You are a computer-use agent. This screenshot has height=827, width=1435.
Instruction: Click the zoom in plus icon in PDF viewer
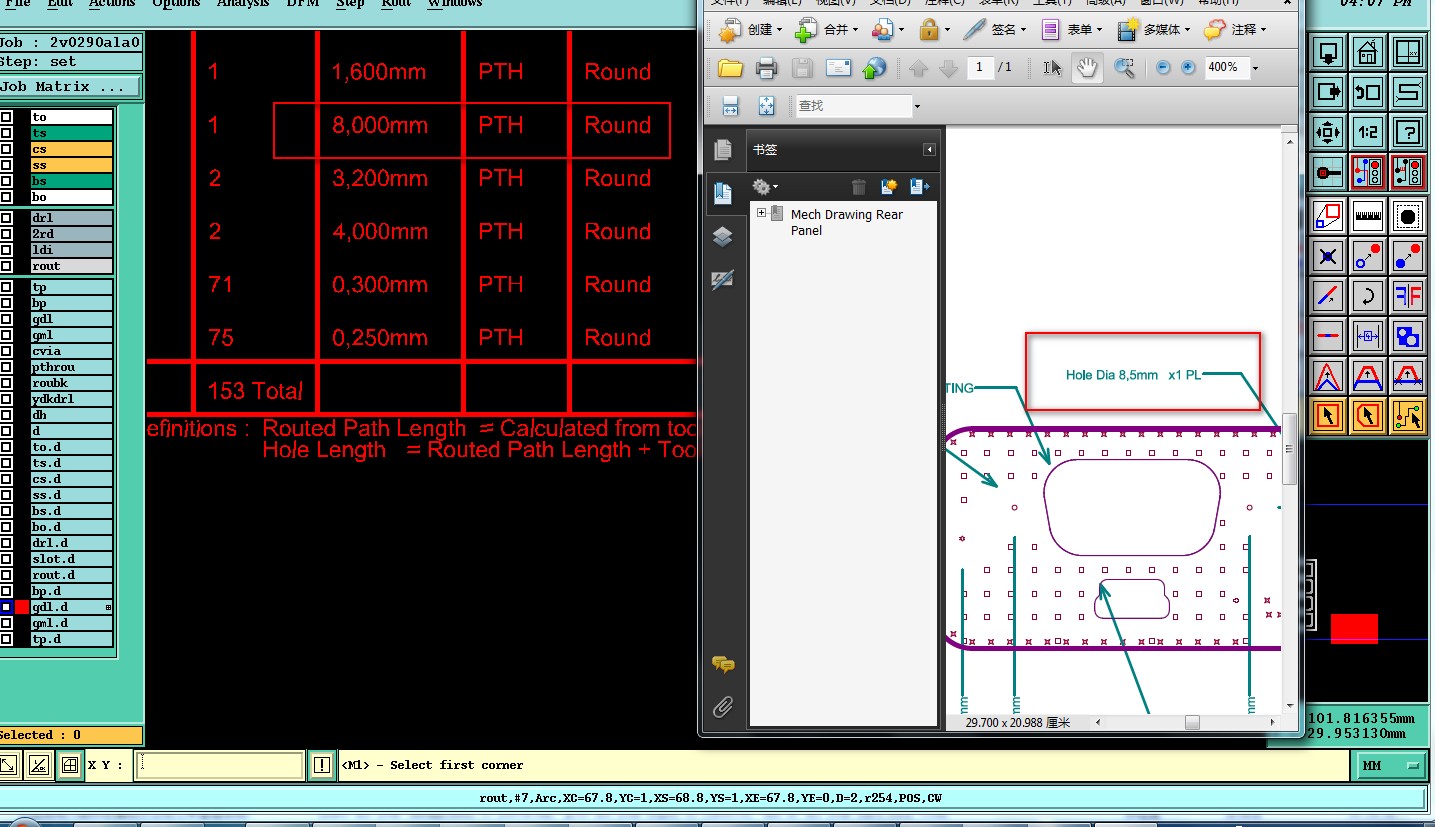1188,67
